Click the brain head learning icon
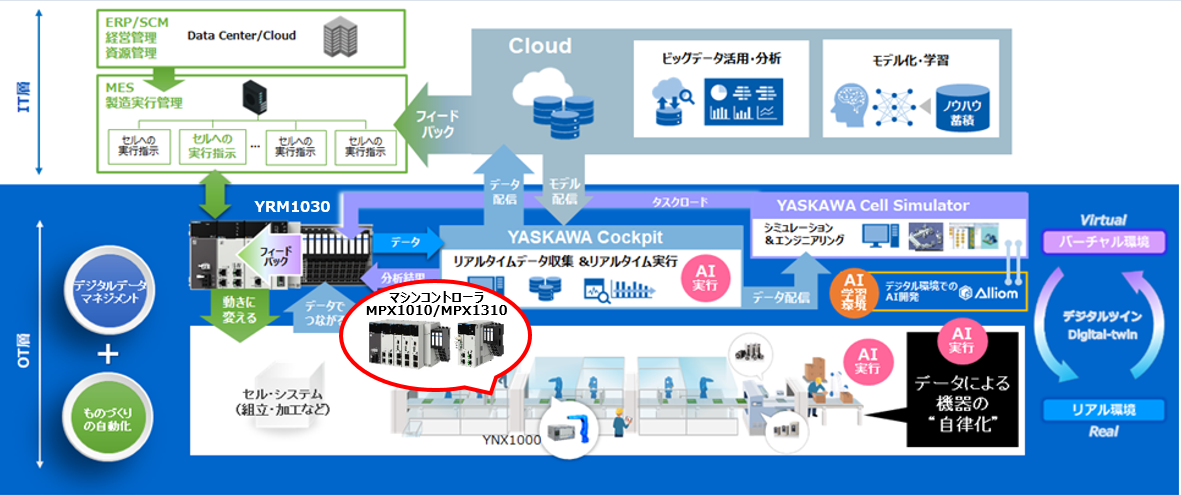 coord(851,104)
